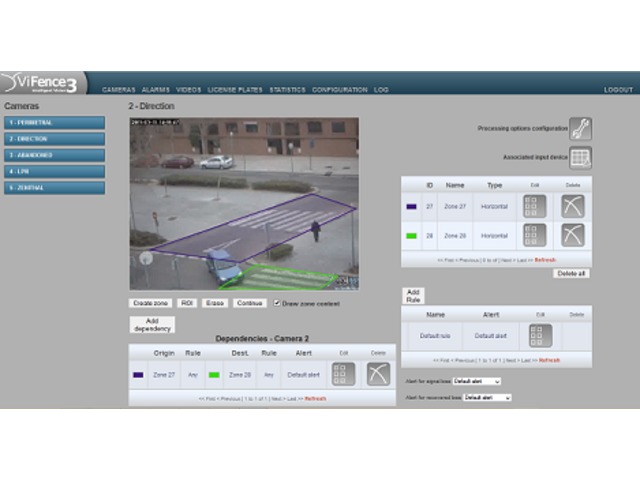
Task: Edit the Zone 27 to Zone 28 dependency
Action: 343,374
